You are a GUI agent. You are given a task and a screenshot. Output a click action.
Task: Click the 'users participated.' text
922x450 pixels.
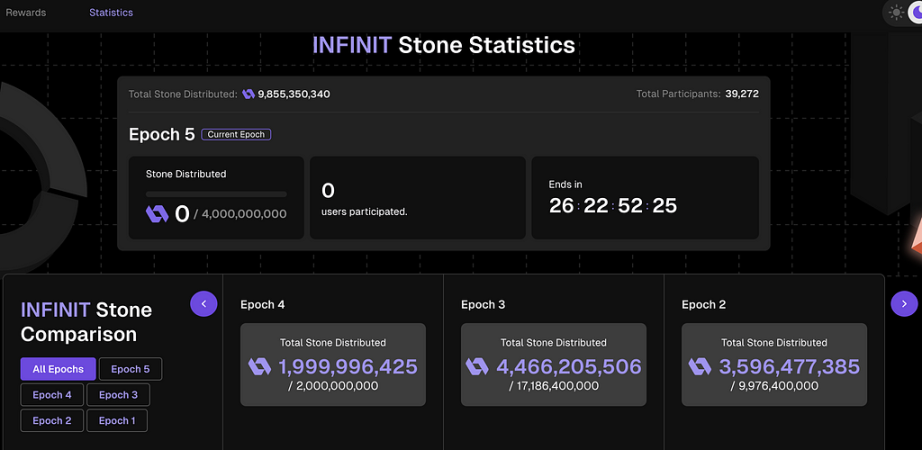pyautogui.click(x=364, y=212)
